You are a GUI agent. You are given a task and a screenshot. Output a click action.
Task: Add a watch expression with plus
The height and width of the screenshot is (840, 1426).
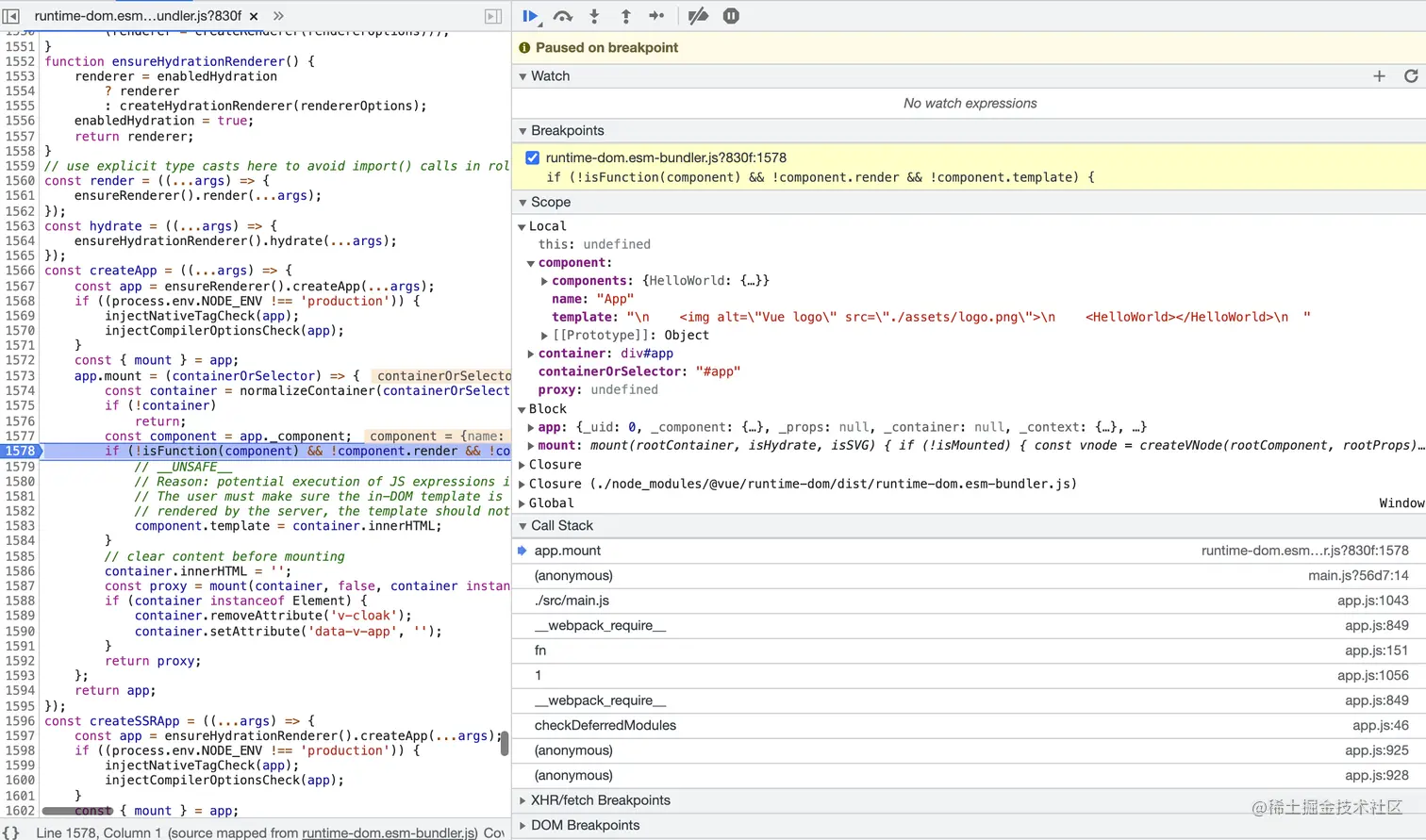point(1379,76)
